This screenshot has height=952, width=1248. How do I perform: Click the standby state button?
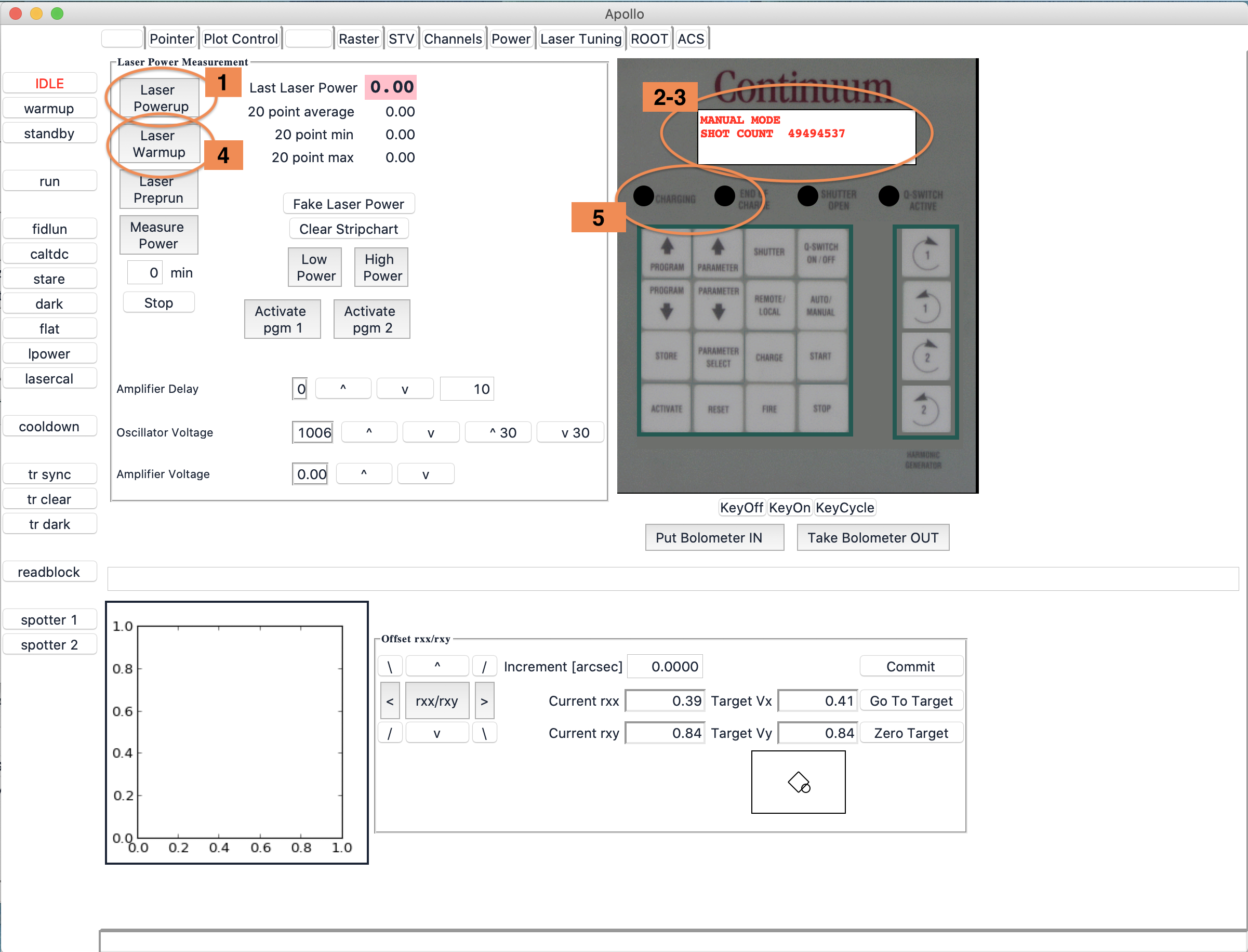click(49, 133)
